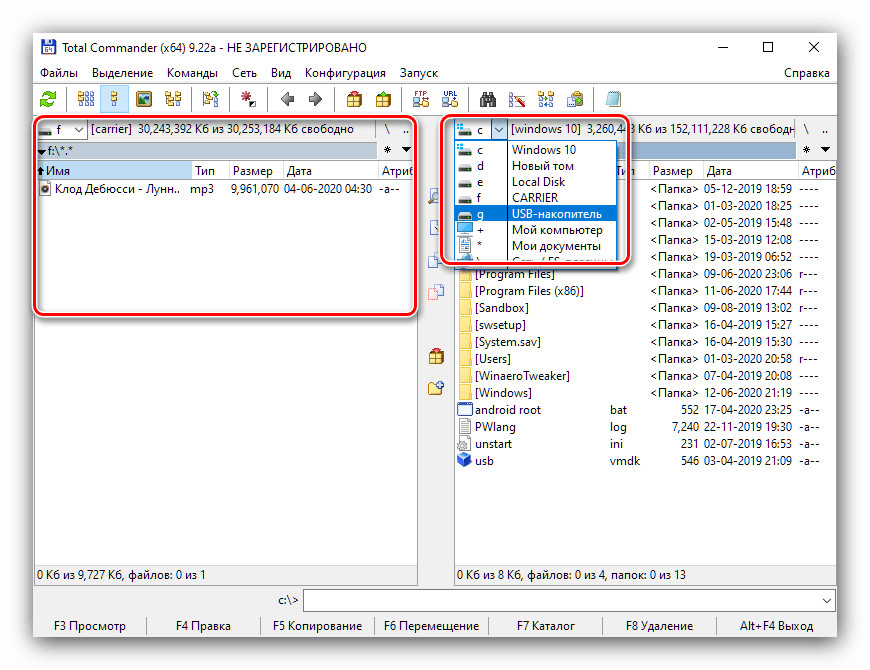
Task: Click the command line input field
Action: 560,600
